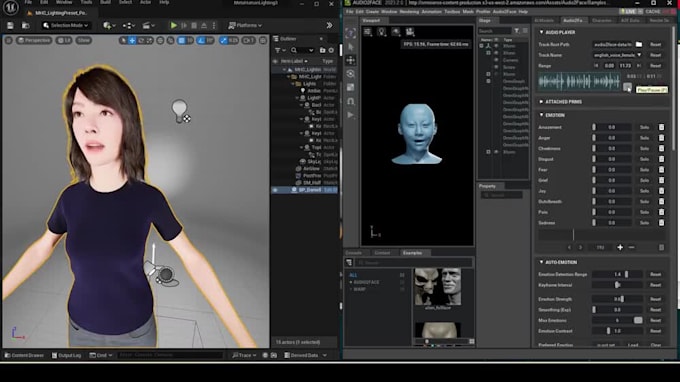
Task: Open the Audio2Face menu item
Action: (x=504, y=12)
